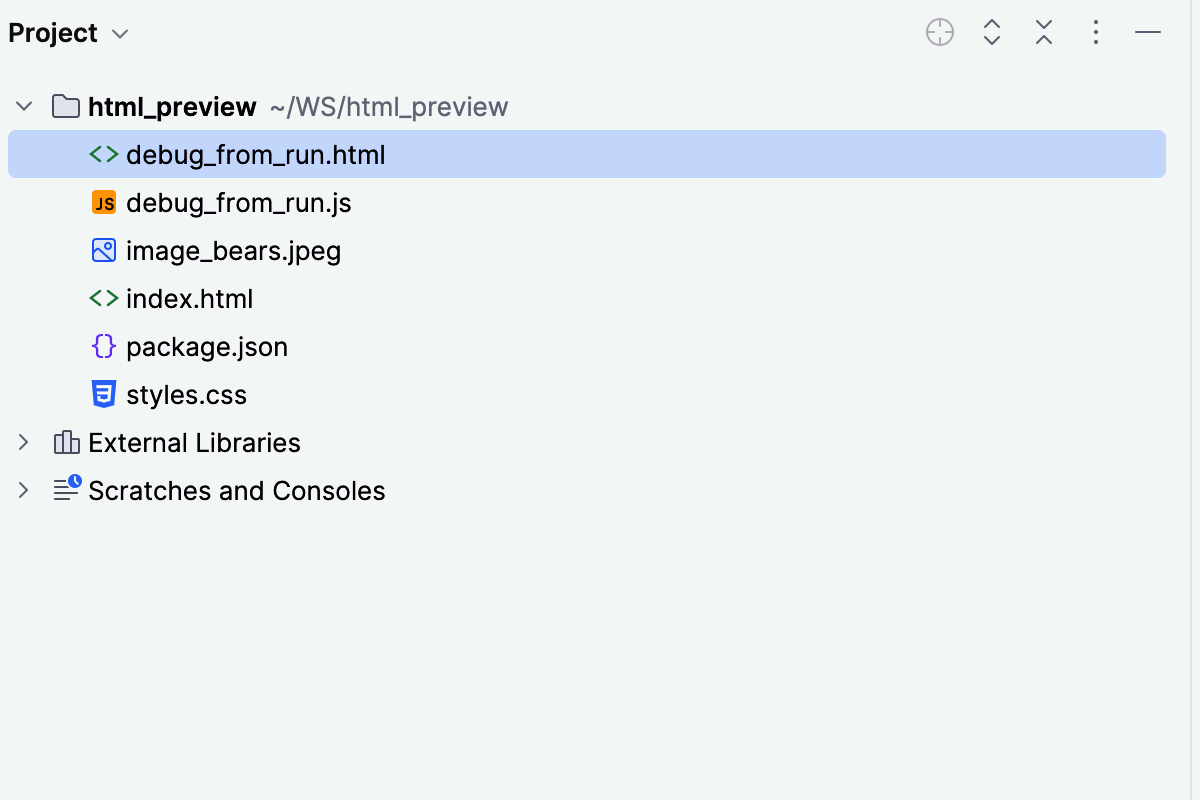This screenshot has width=1200, height=800.
Task: Expand the External Libraries node
Action: (x=22, y=442)
